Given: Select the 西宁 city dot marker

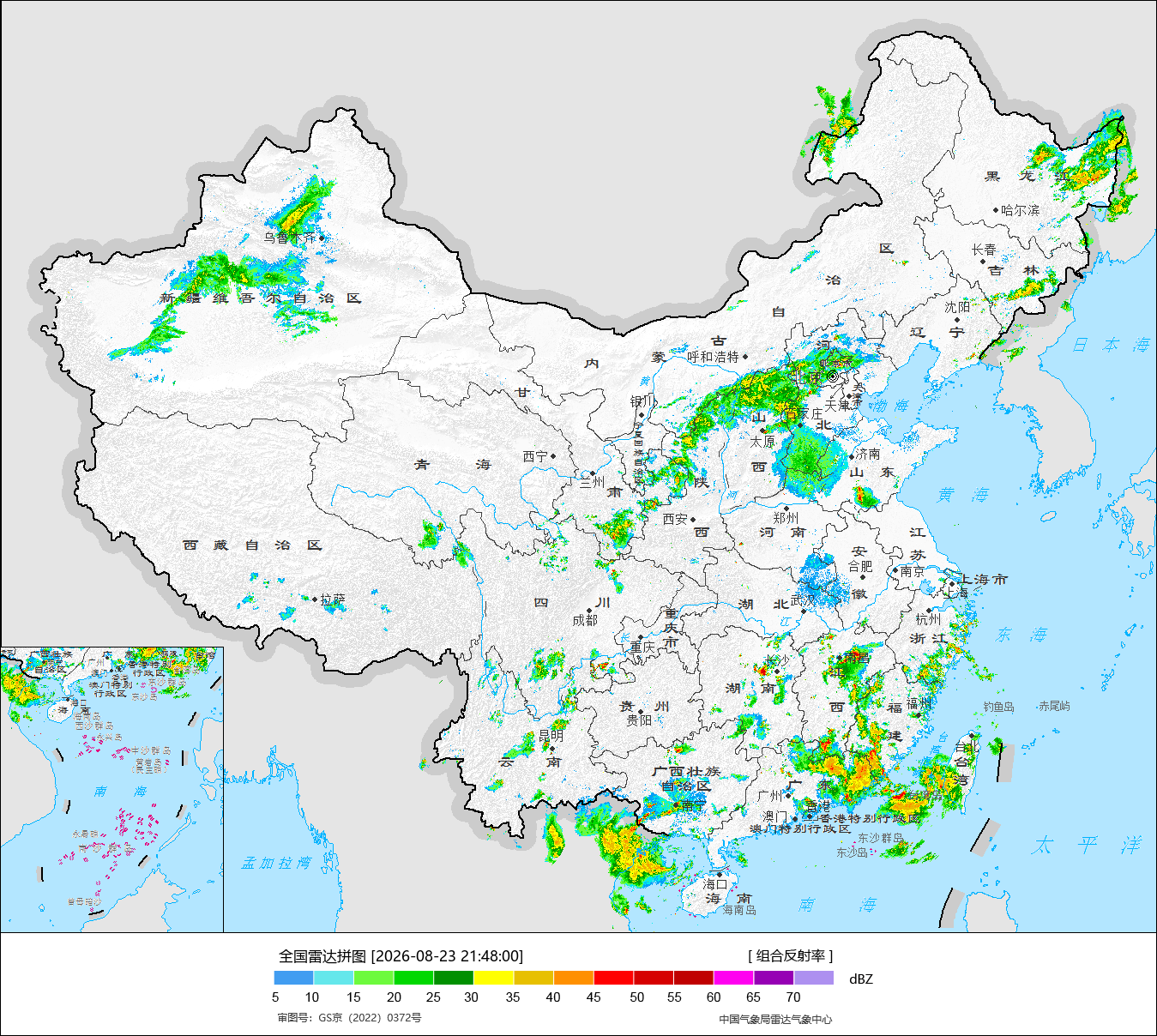Looking at the screenshot, I should point(553,456).
